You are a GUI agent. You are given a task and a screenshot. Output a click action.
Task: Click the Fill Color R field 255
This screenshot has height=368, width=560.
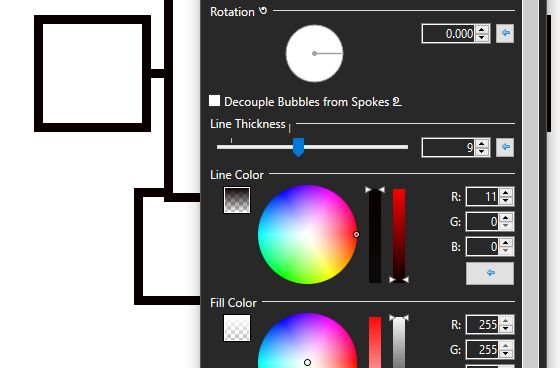pyautogui.click(x=482, y=325)
